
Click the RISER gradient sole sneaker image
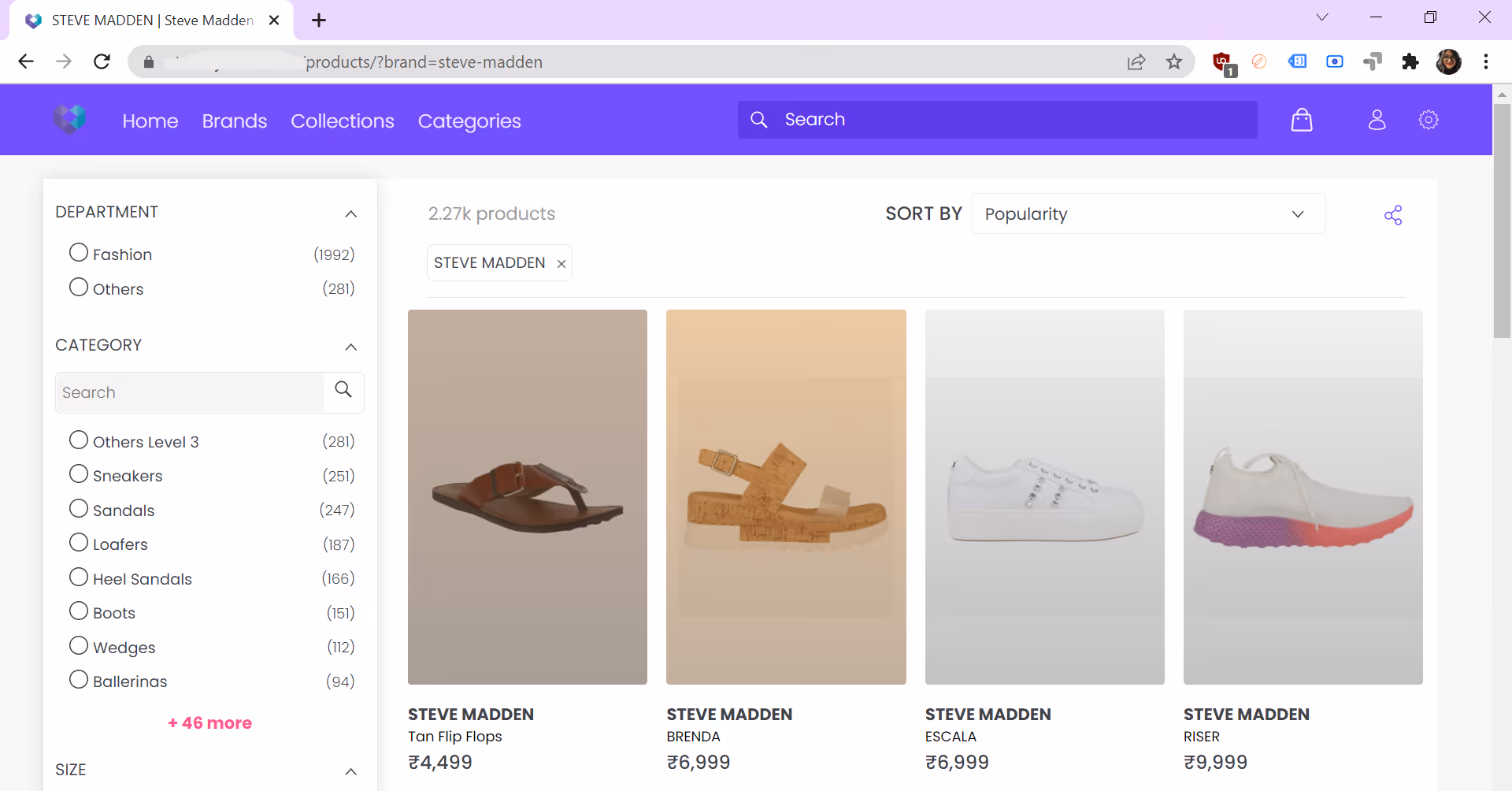[1303, 496]
